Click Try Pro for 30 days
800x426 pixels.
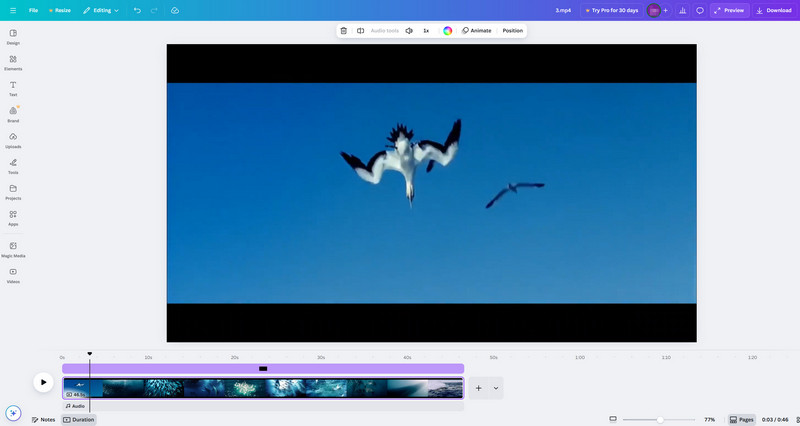tap(610, 10)
